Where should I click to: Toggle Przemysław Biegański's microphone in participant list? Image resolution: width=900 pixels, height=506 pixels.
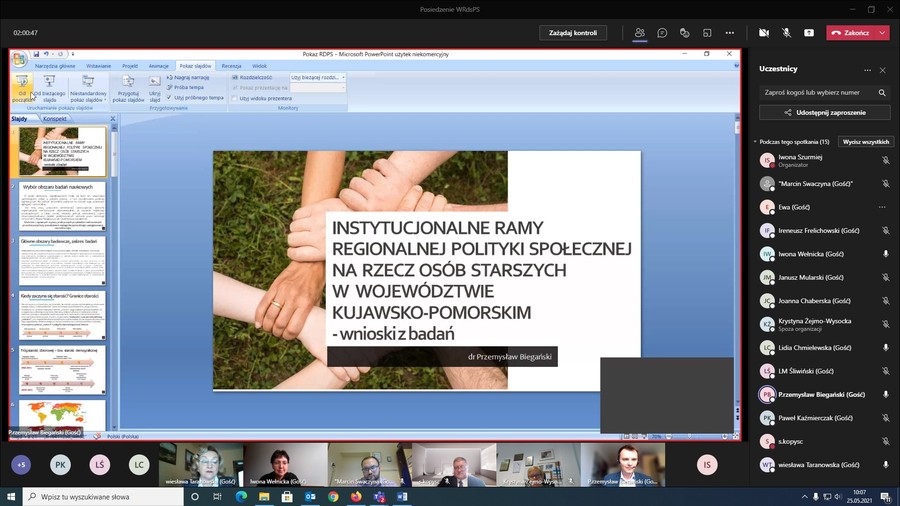pyautogui.click(x=885, y=394)
